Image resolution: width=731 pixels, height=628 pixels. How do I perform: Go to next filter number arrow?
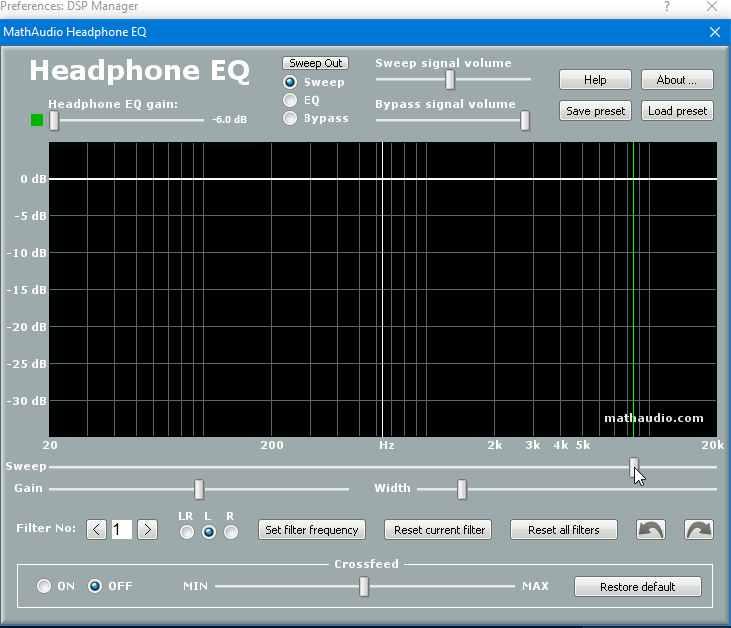click(x=147, y=530)
